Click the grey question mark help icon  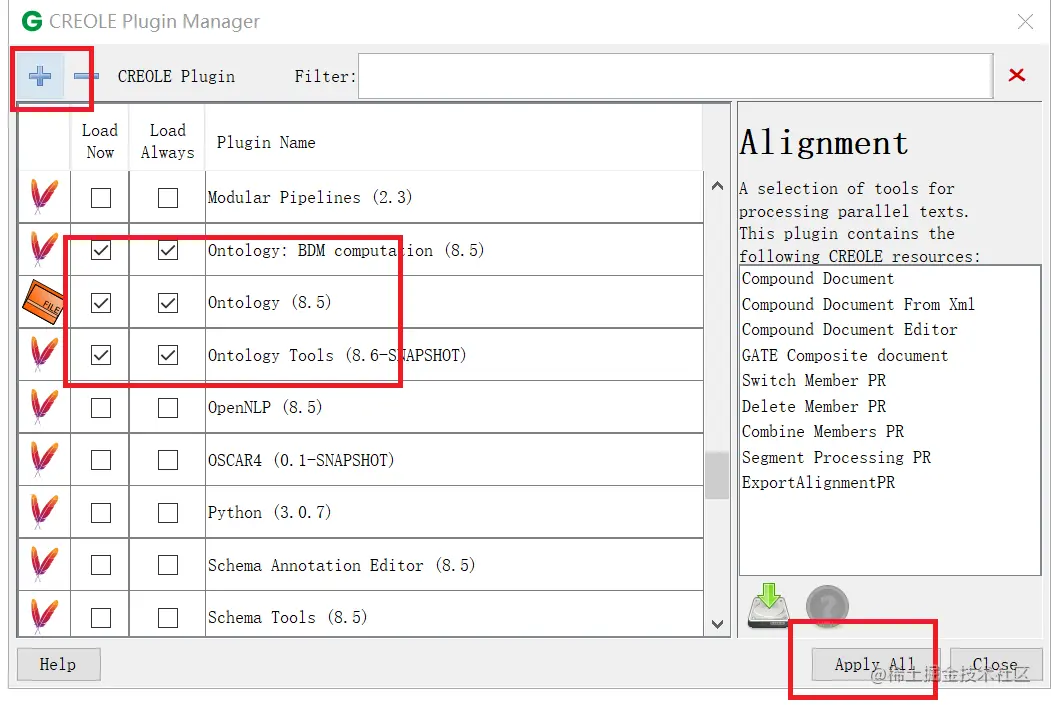click(827, 606)
